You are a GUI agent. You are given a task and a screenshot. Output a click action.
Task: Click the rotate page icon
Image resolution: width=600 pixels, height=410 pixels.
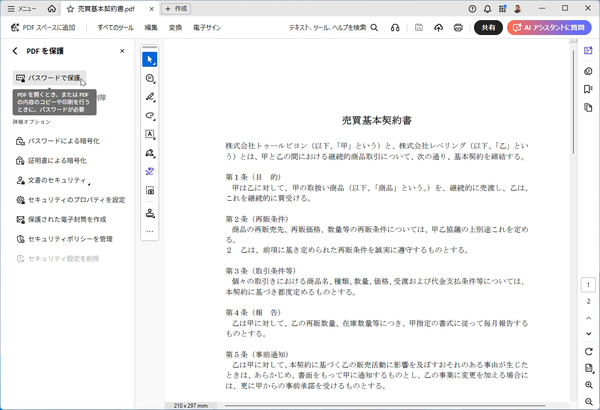pos(589,351)
